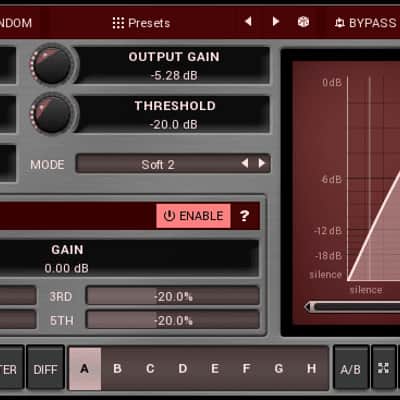
Task: Select preset slot A
Action: coord(85,369)
